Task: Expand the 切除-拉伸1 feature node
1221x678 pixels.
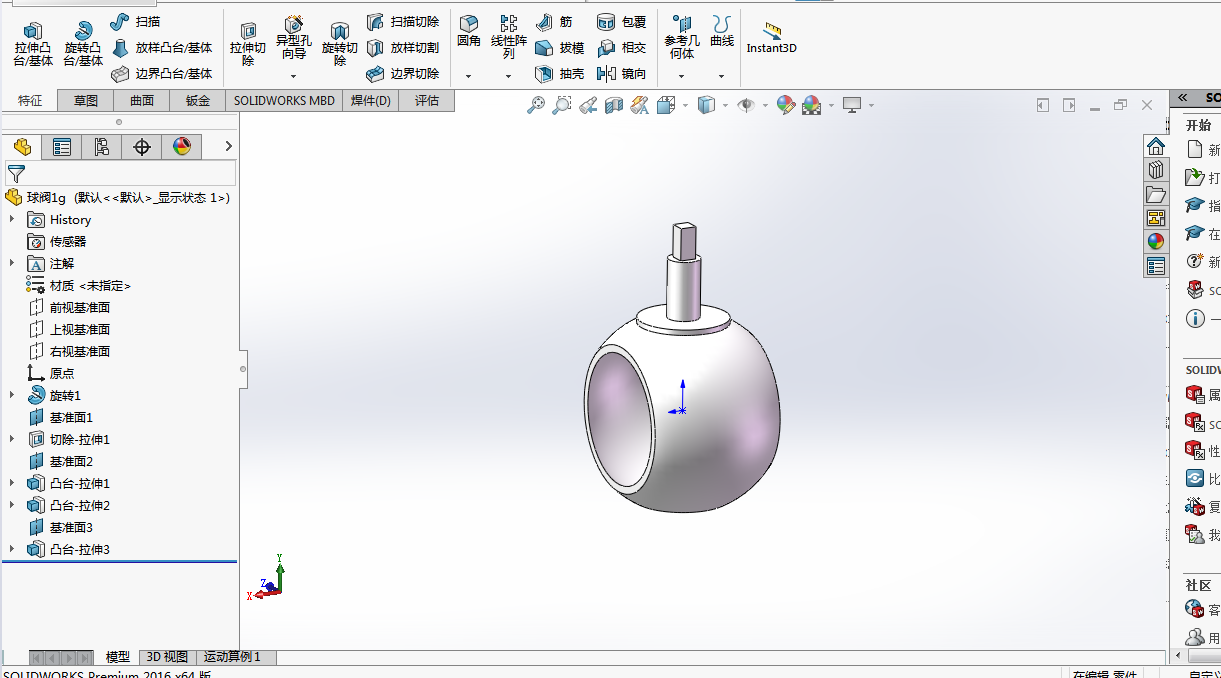Action: click(12, 439)
